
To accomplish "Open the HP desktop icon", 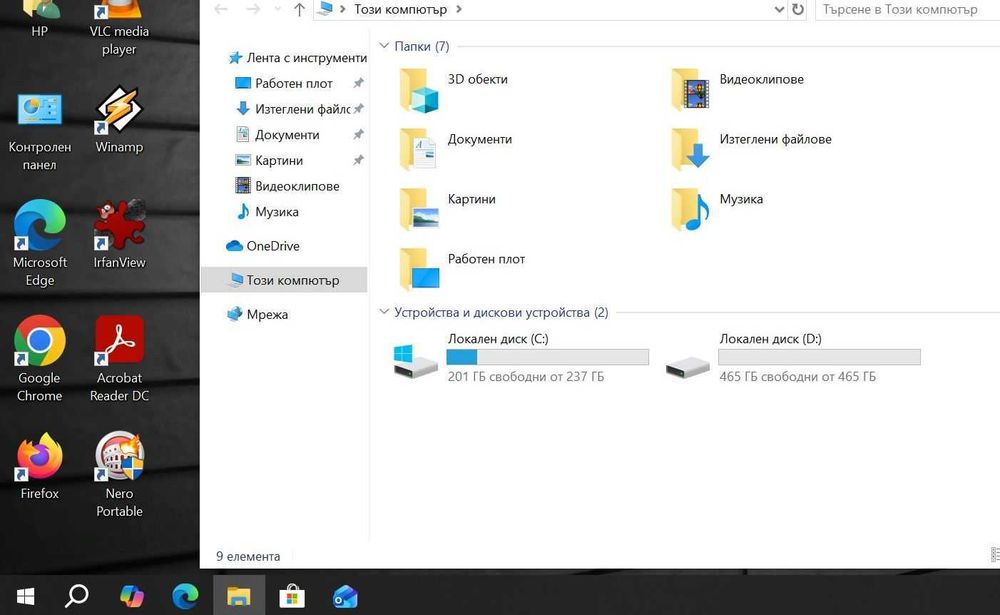I will [x=40, y=20].
